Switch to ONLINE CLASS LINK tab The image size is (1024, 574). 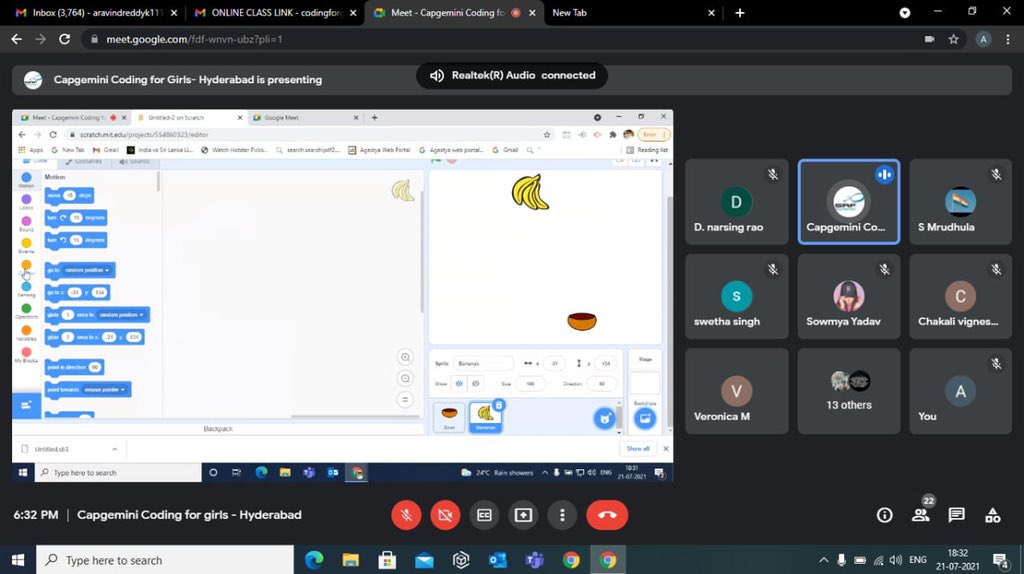(276, 12)
